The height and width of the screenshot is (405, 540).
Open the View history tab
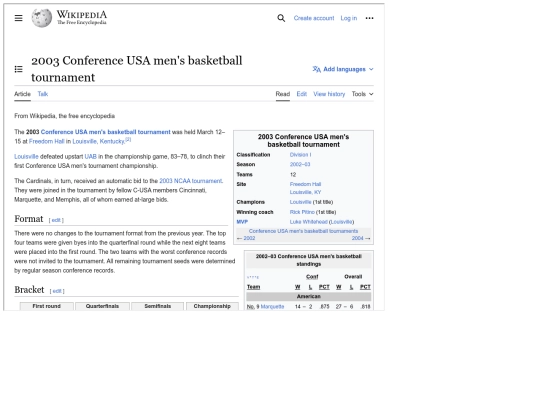pos(329,94)
